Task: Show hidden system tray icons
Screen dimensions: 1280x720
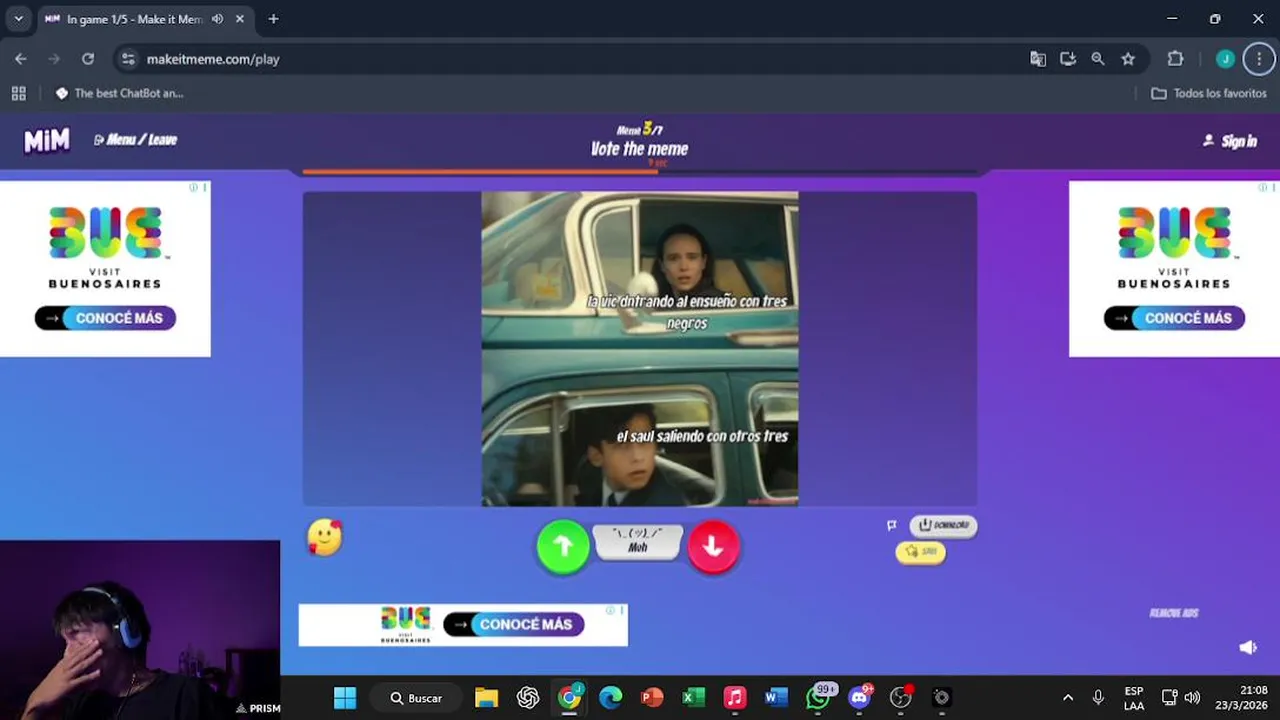Action: [1068, 698]
